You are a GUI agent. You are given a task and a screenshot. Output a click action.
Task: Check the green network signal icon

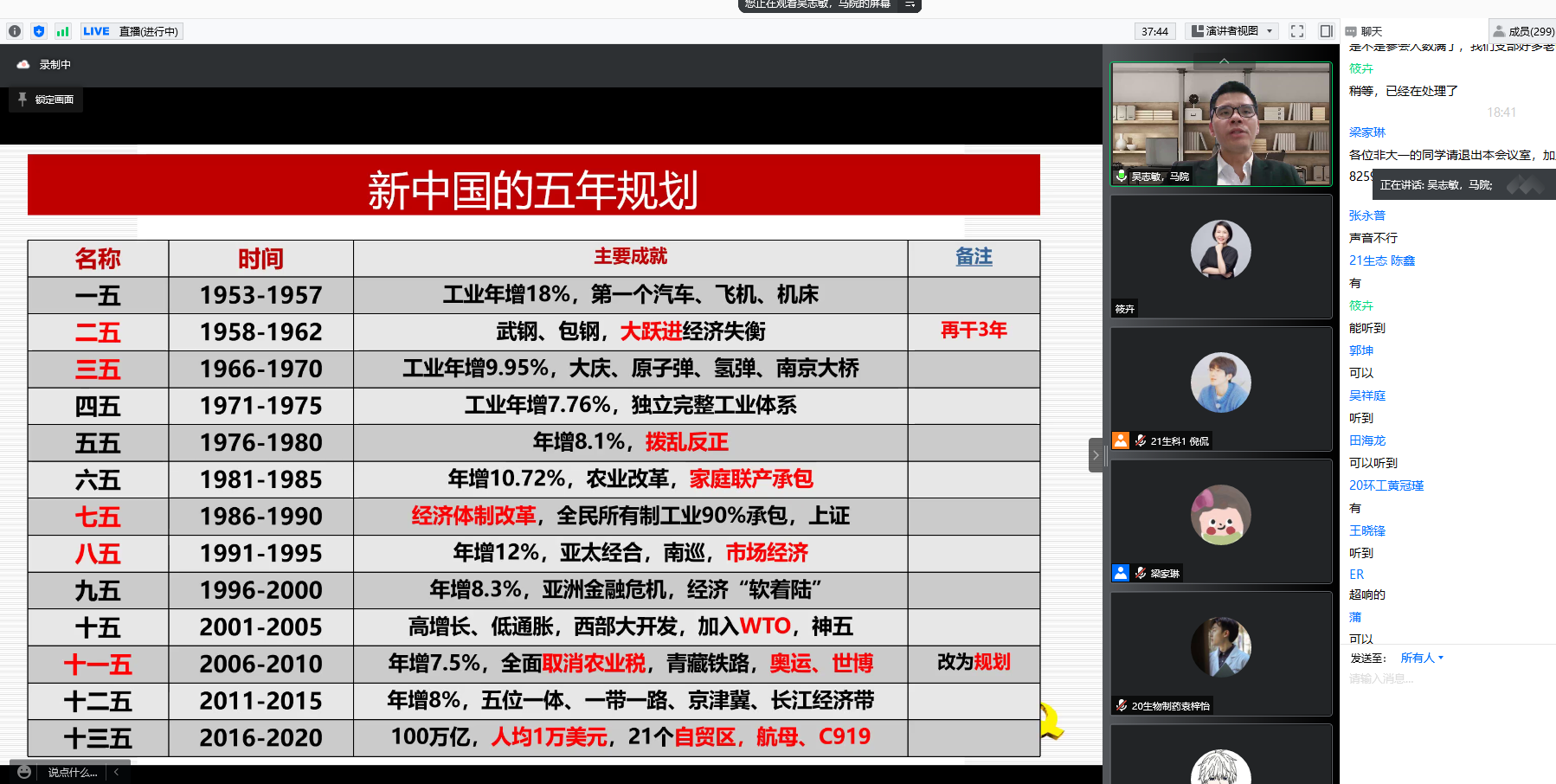point(62,31)
